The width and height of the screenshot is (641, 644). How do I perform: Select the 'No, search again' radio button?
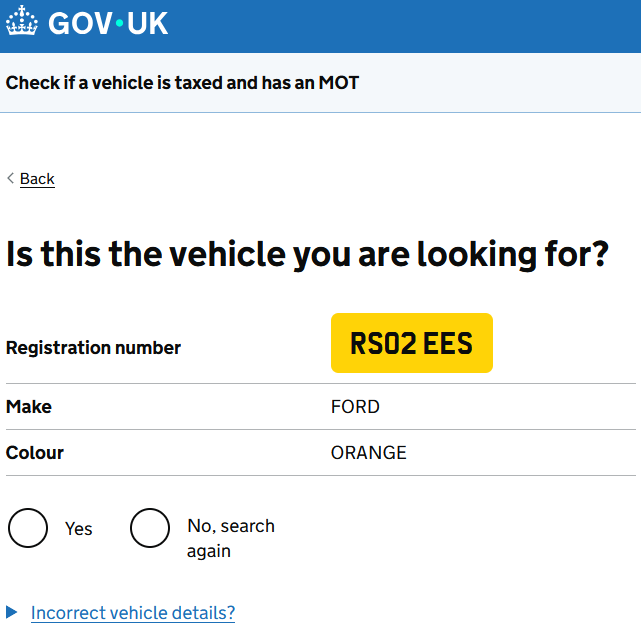coord(150,528)
